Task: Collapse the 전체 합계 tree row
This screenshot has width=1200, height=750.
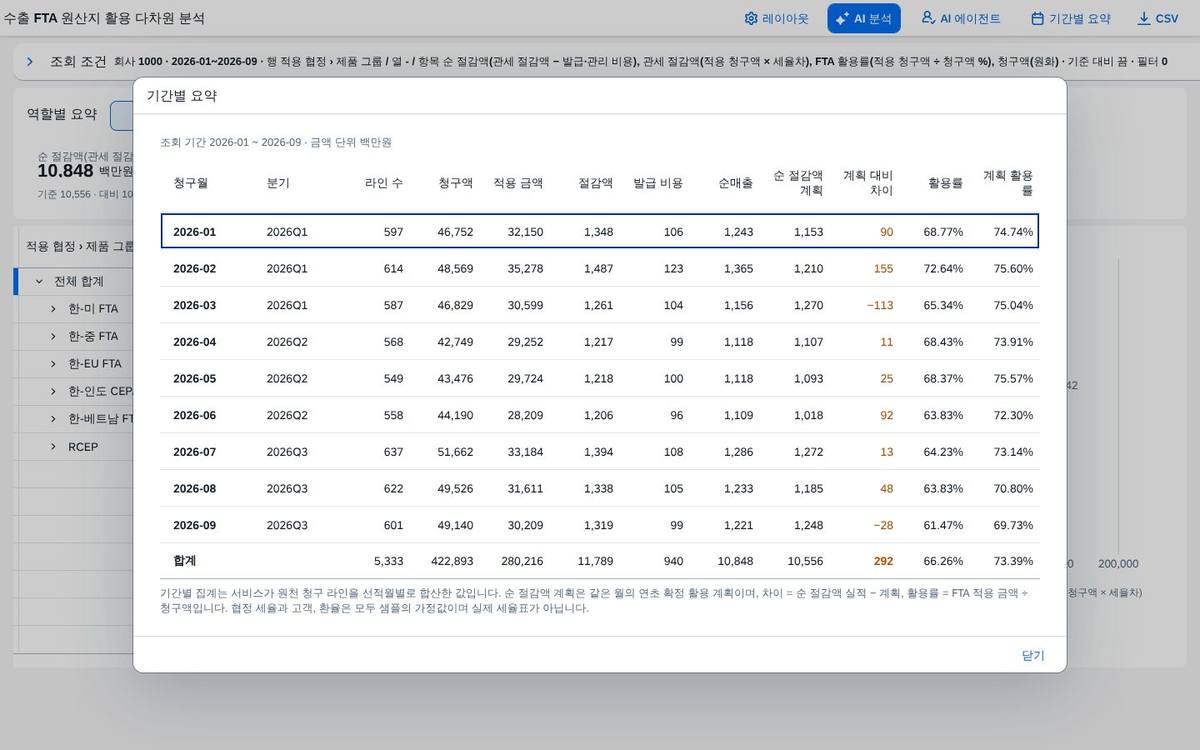Action: pyautogui.click(x=39, y=281)
